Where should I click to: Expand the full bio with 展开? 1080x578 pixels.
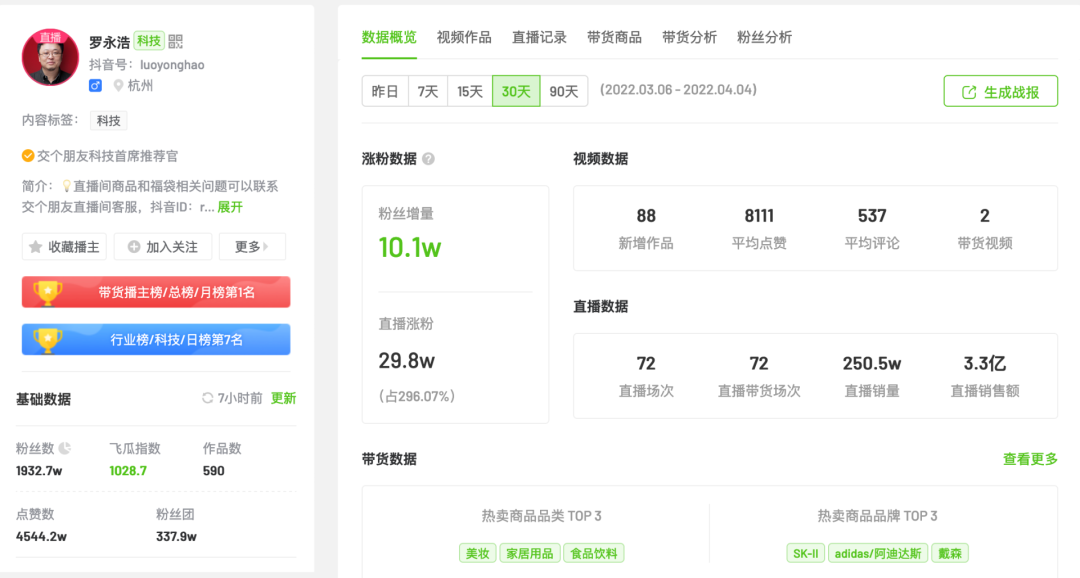point(230,207)
